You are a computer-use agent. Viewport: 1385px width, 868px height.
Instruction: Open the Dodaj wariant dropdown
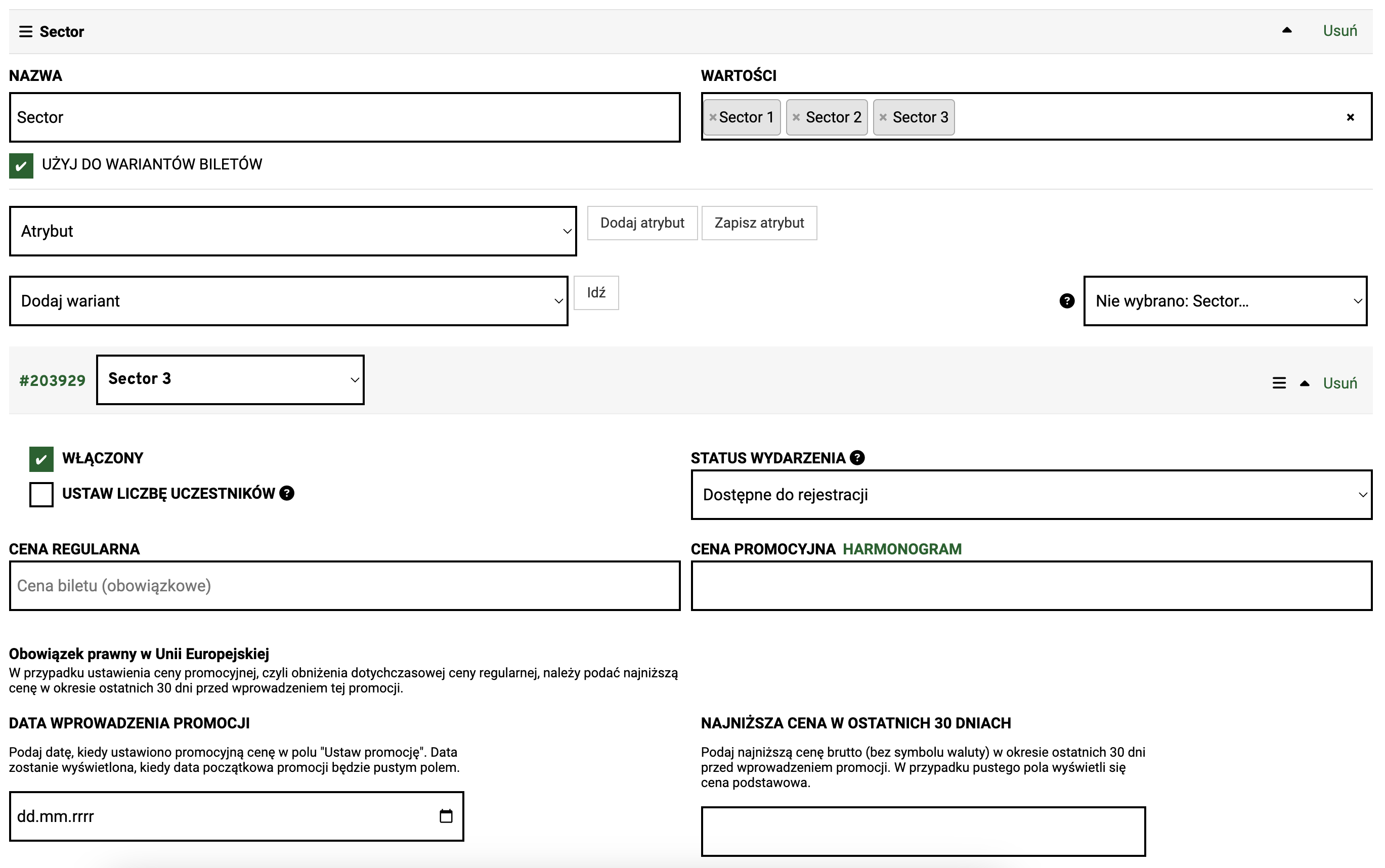click(x=289, y=301)
